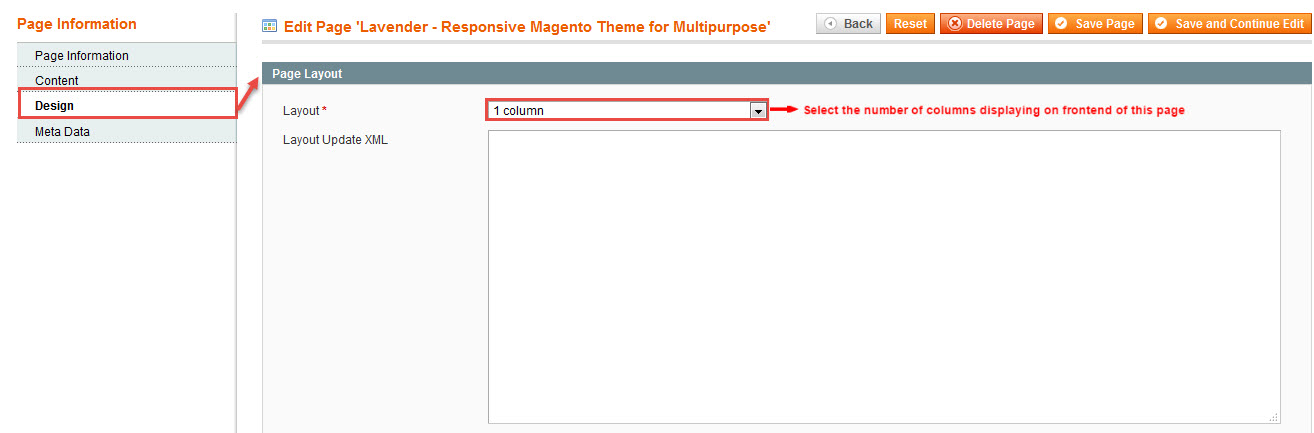Screen dimensions: 1314x433
Task: Click the Delete Page button
Action: (991, 24)
